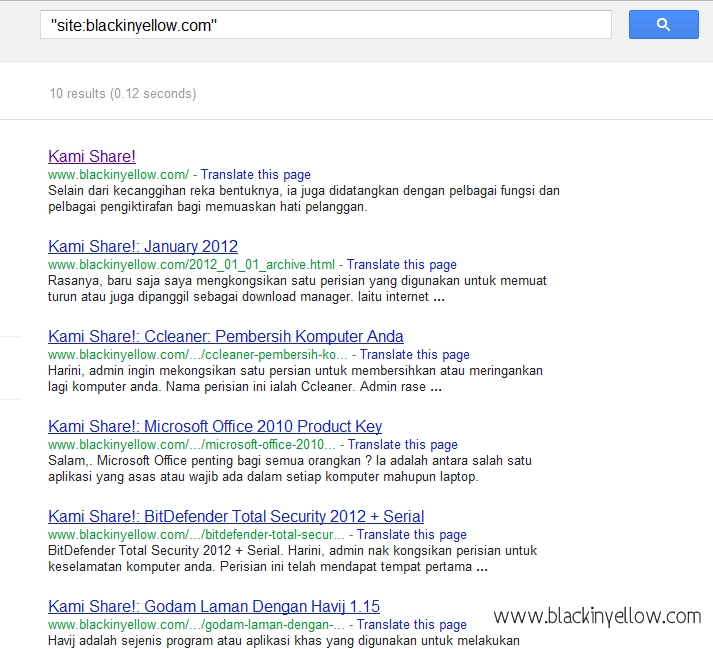Open 'Godam Laman Dengan Havij 1.15' result
The image size is (713, 649).
[x=214, y=607]
